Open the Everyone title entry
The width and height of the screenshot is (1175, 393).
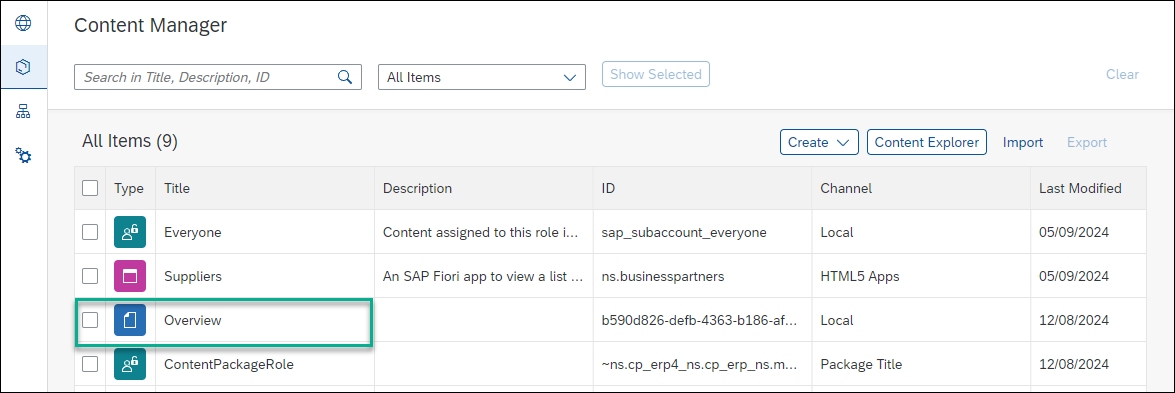click(x=193, y=232)
